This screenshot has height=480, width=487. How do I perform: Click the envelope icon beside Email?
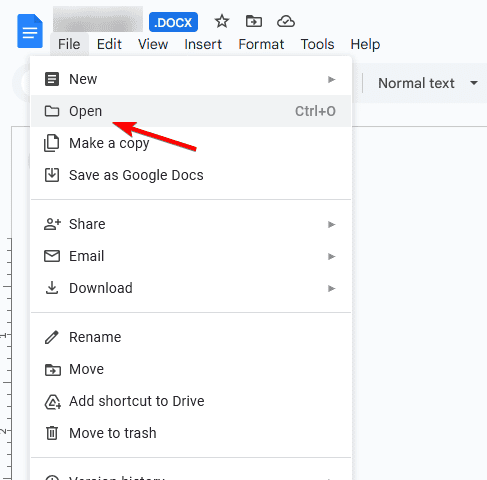tap(52, 256)
